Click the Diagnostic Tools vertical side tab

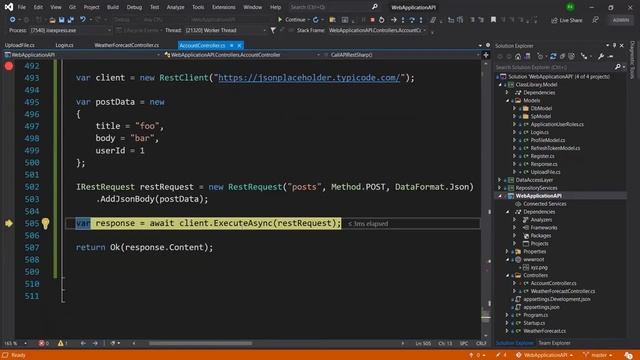pyautogui.click(x=633, y=60)
